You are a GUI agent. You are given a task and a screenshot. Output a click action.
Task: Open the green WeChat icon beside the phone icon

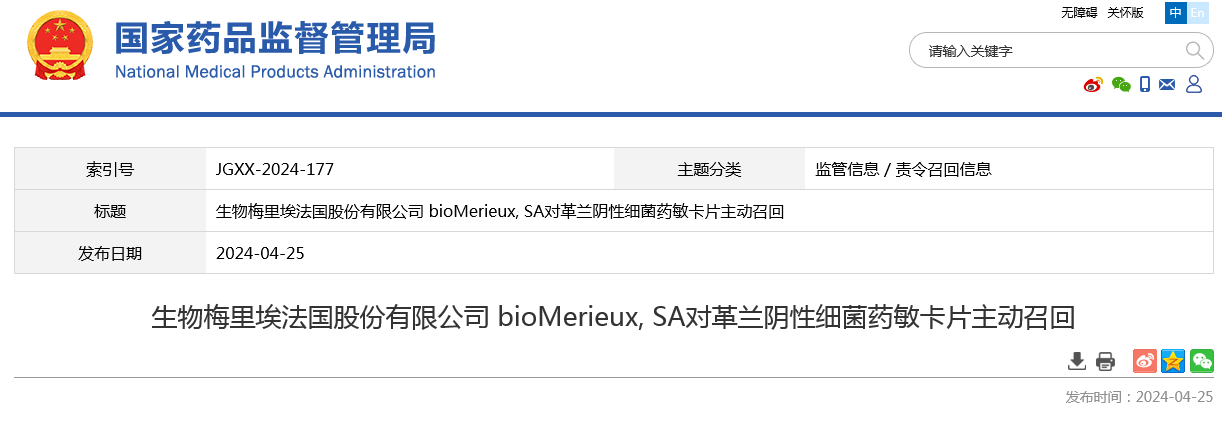click(x=1121, y=85)
